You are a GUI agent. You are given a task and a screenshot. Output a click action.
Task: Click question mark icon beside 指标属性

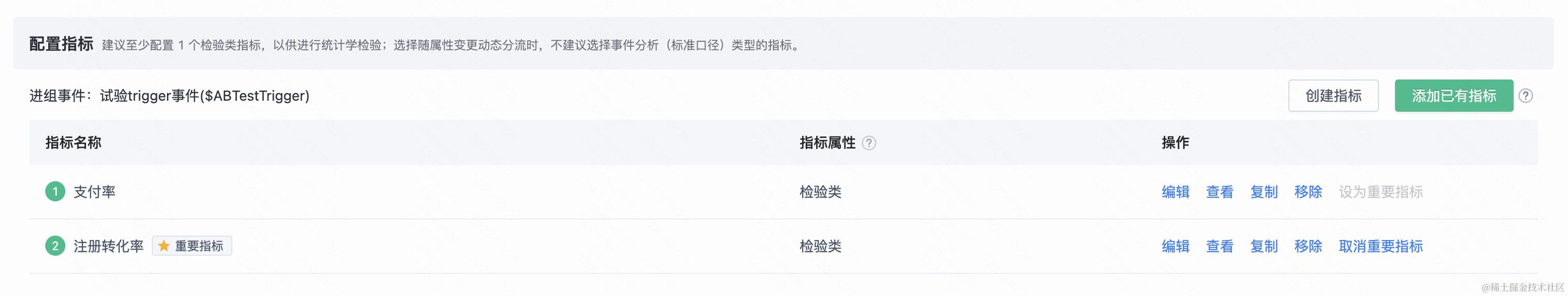tap(869, 143)
